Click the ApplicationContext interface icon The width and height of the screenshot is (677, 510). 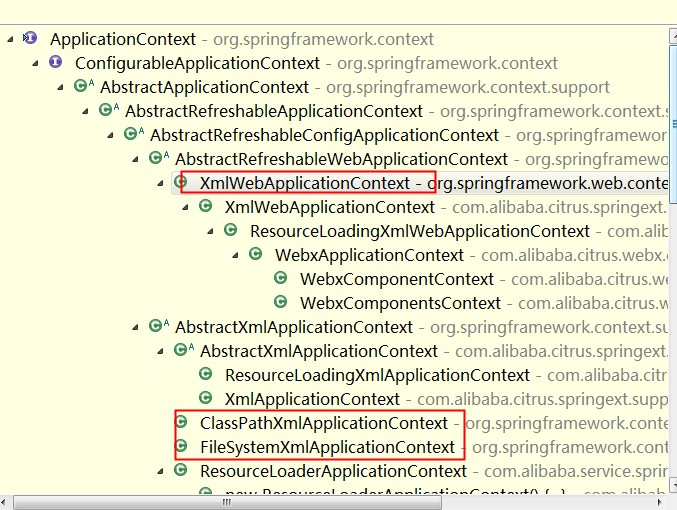tap(30, 38)
